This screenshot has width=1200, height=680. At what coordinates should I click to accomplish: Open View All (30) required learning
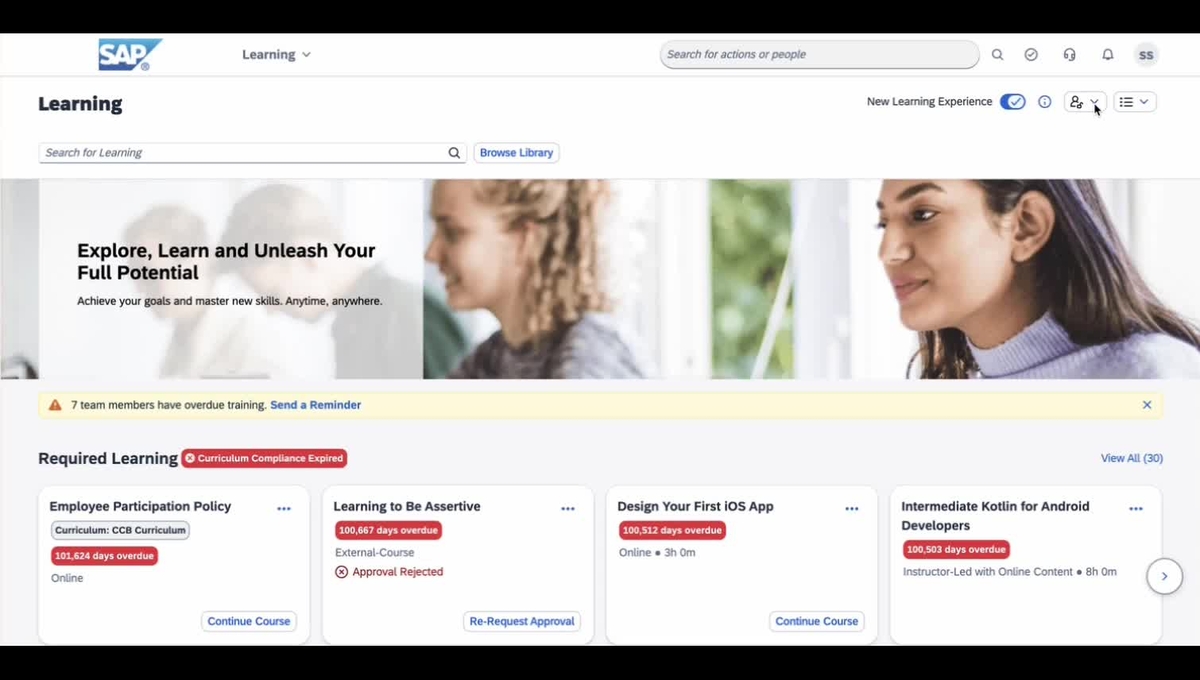point(1131,458)
